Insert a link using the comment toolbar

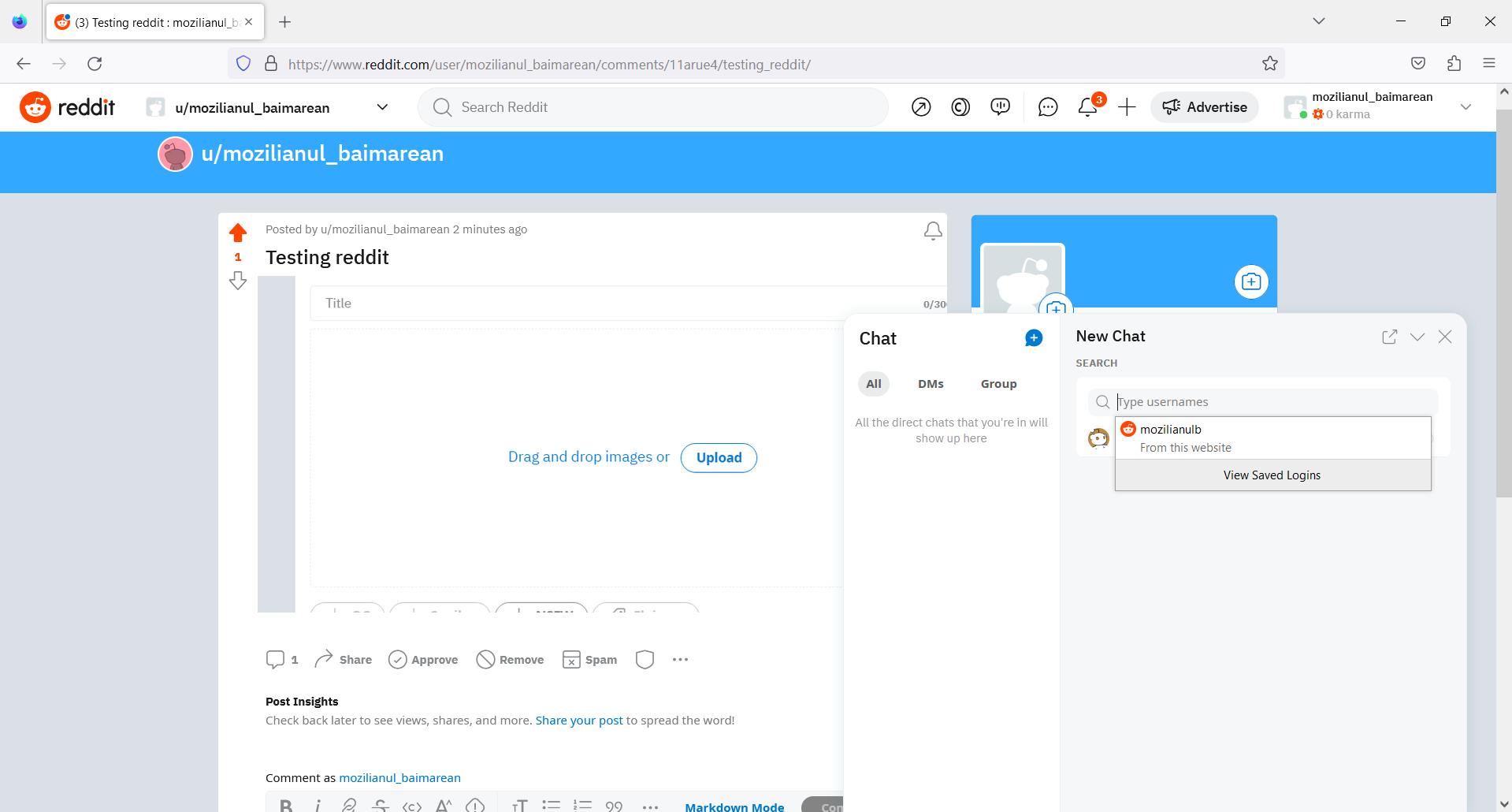point(349,805)
